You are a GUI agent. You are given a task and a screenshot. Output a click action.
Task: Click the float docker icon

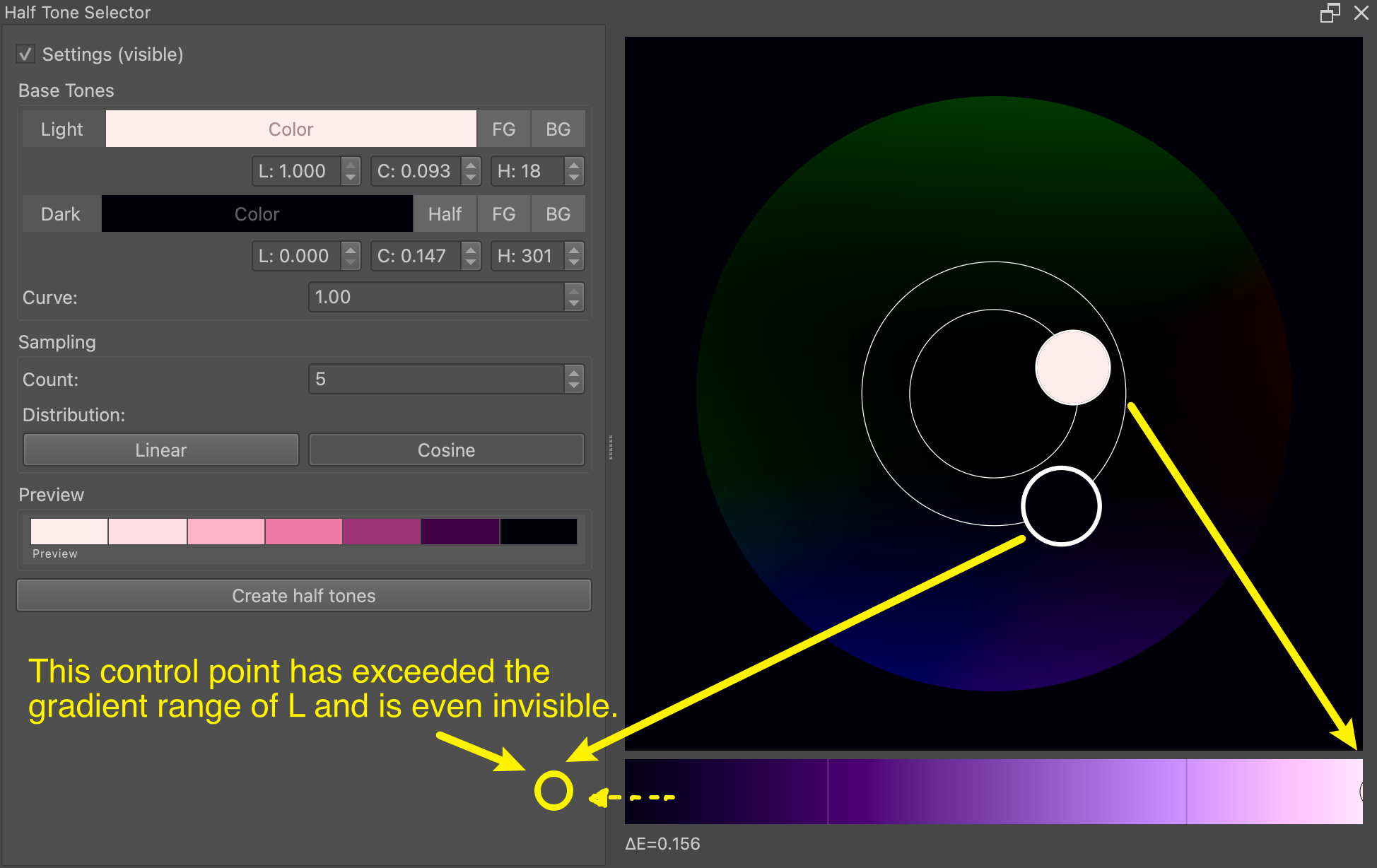pyautogui.click(x=1330, y=13)
